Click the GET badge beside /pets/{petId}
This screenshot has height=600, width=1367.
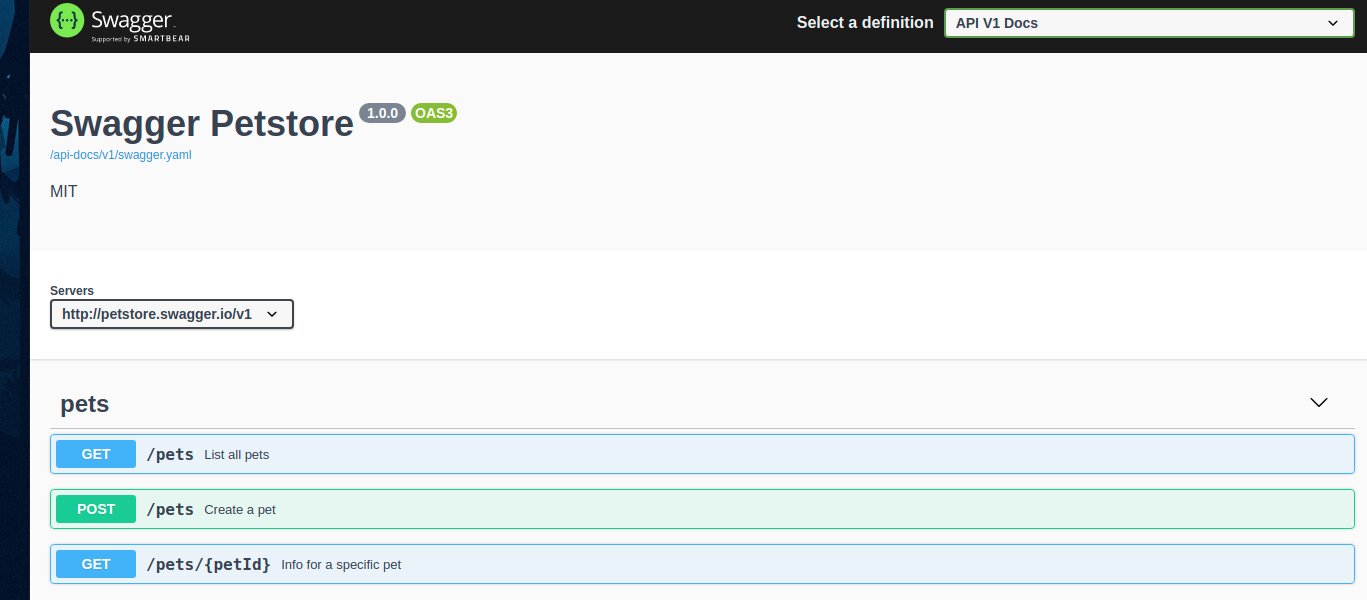pos(96,564)
